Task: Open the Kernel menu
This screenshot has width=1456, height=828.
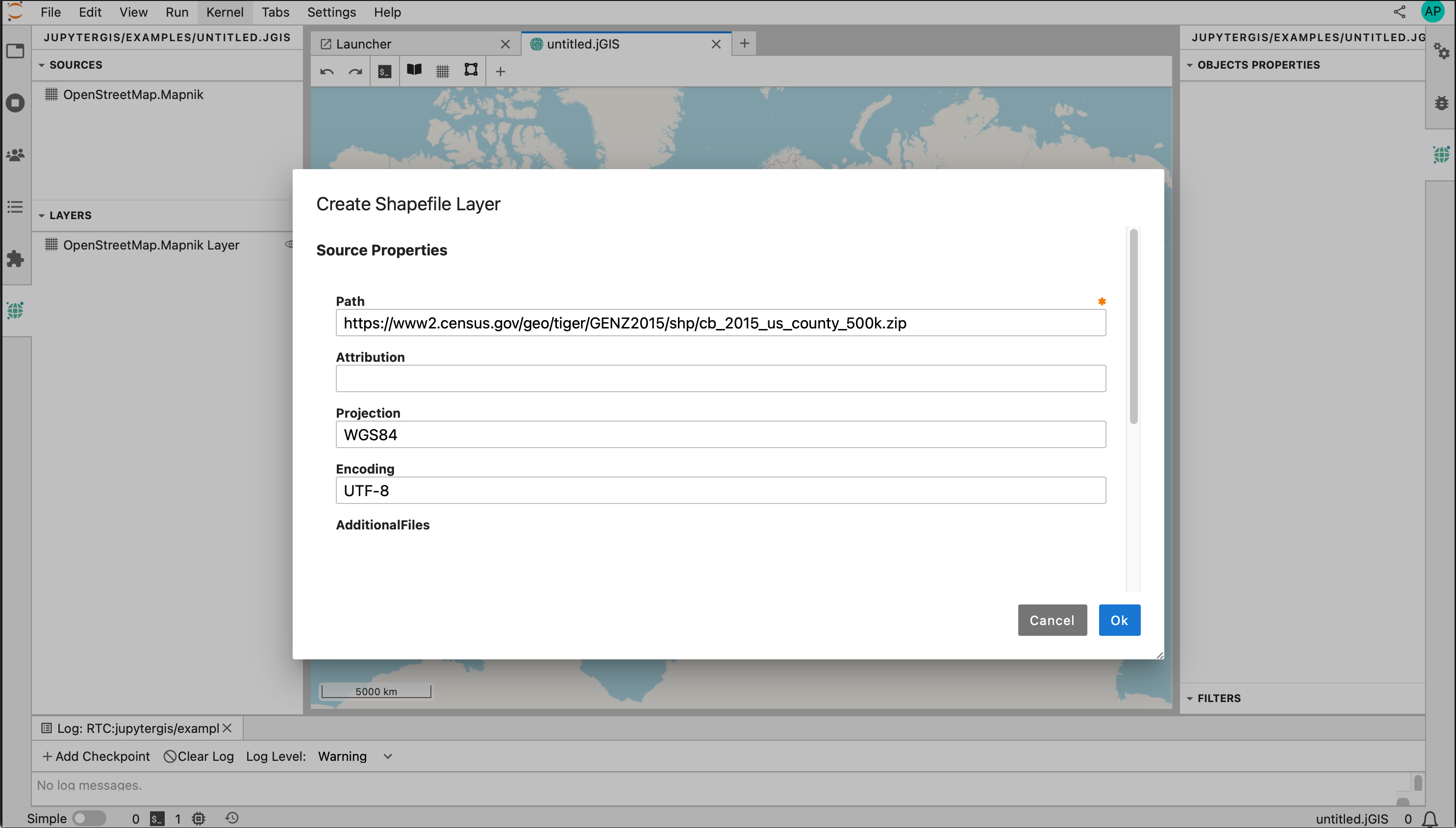Action: coord(225,11)
